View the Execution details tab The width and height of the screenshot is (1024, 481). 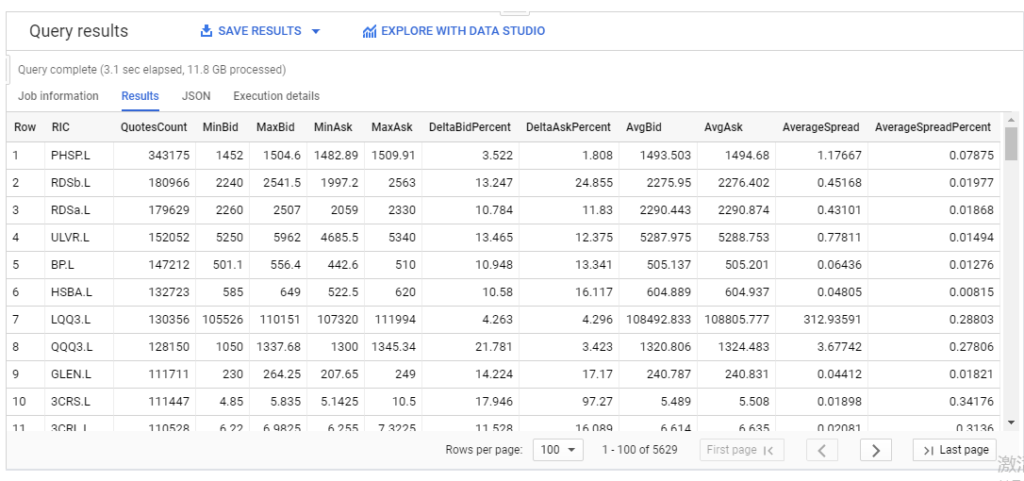click(x=276, y=96)
